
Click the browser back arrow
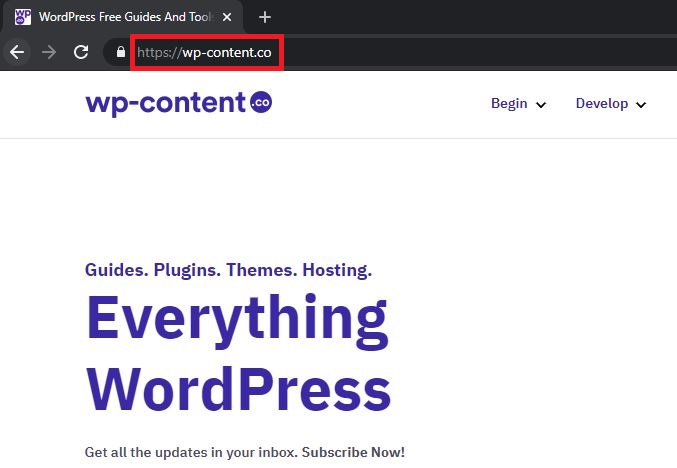click(17, 52)
